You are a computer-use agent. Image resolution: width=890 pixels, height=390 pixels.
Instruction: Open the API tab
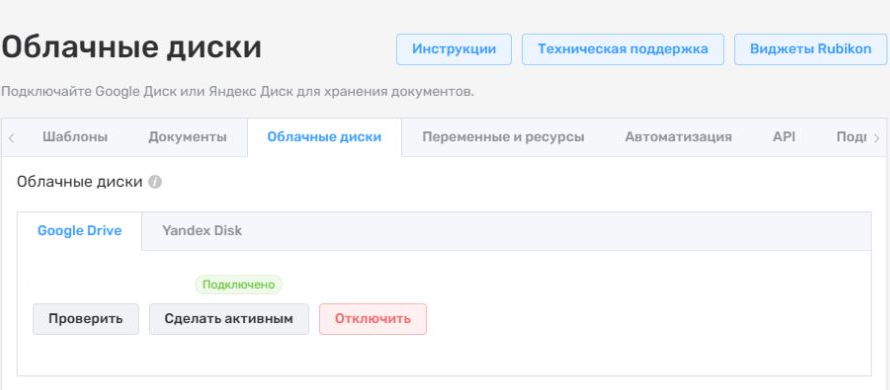[784, 137]
